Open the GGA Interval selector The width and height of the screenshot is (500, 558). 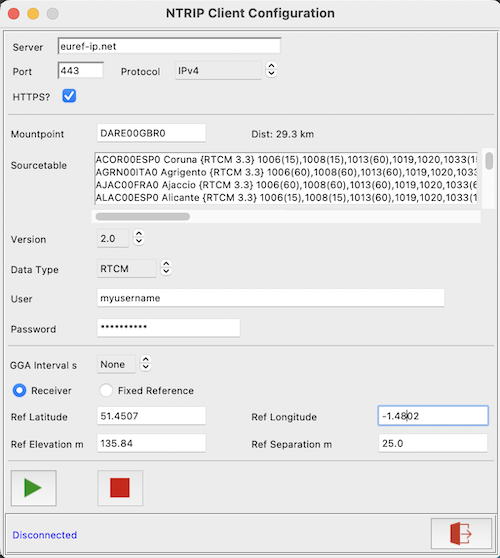point(124,364)
